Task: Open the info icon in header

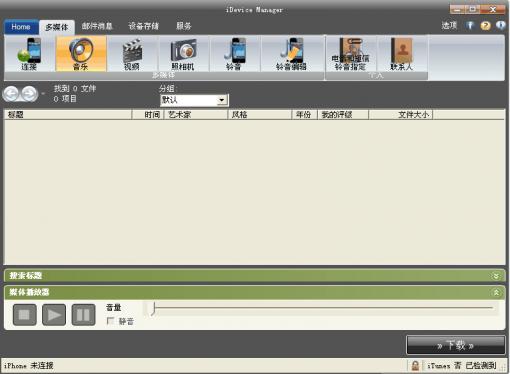Action: click(x=501, y=25)
